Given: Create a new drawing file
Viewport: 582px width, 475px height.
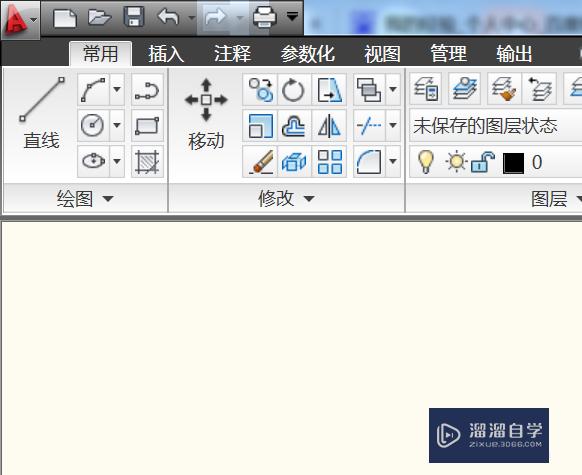Looking at the screenshot, I should [x=65, y=18].
